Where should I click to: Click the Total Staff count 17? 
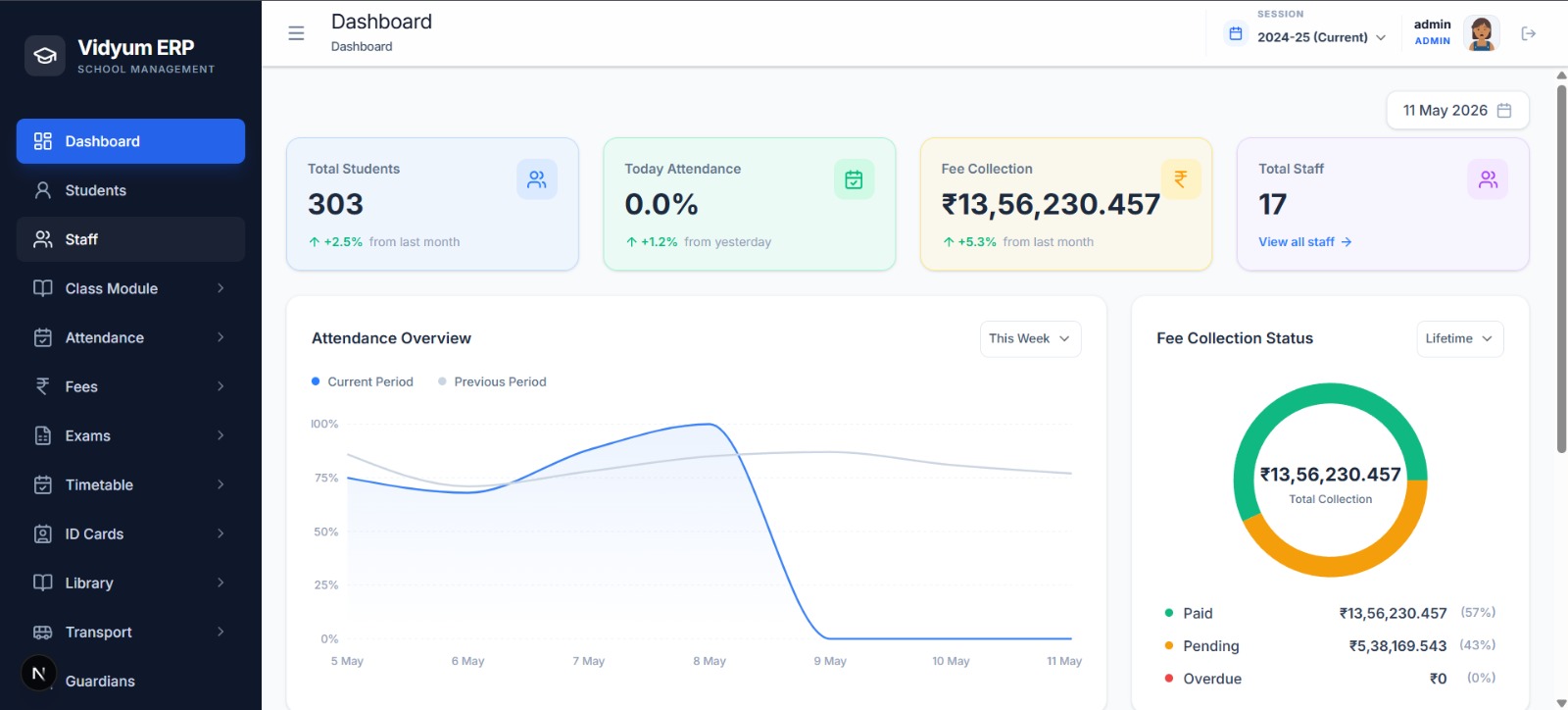point(1272,204)
